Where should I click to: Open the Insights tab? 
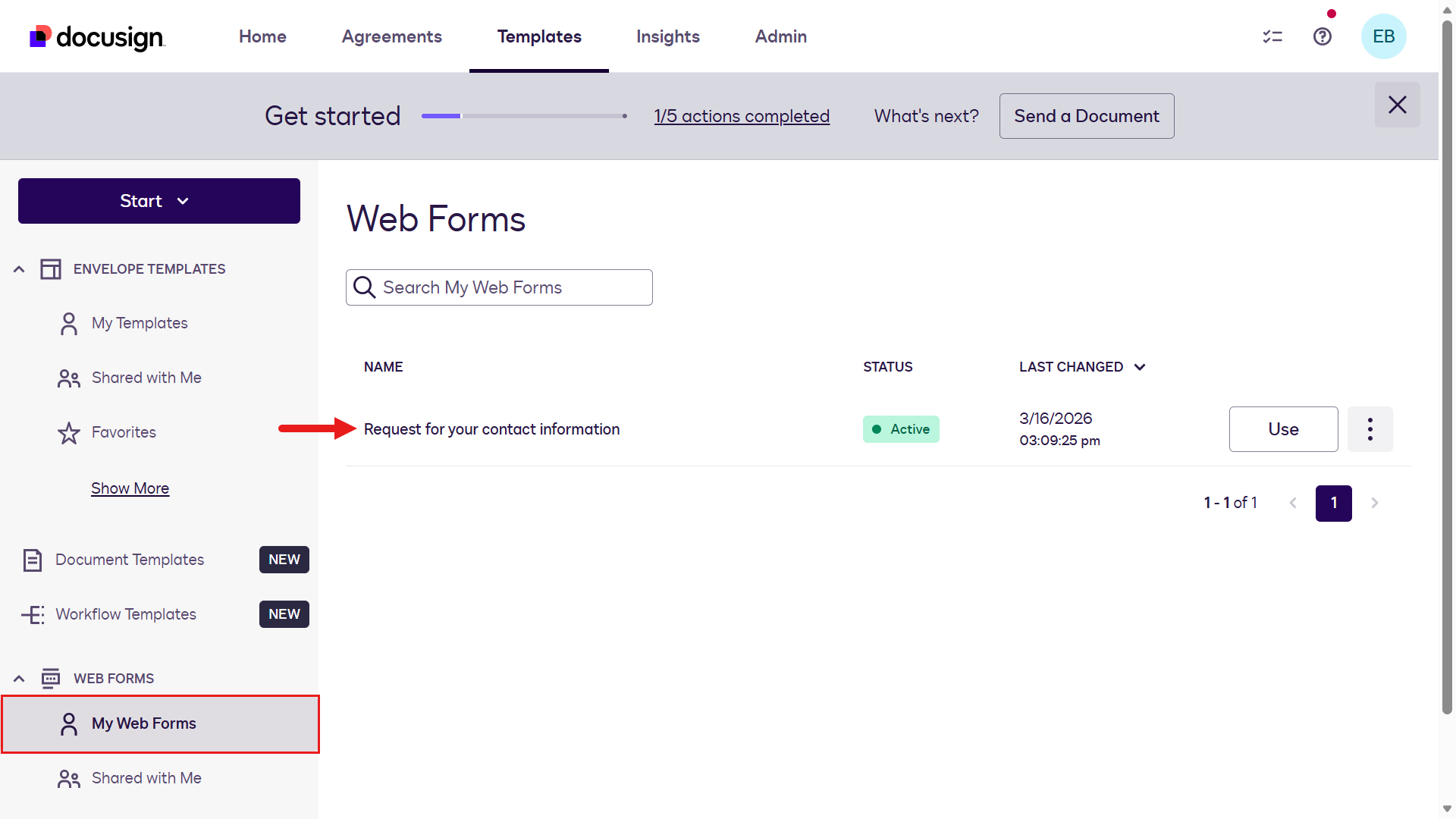coord(668,36)
